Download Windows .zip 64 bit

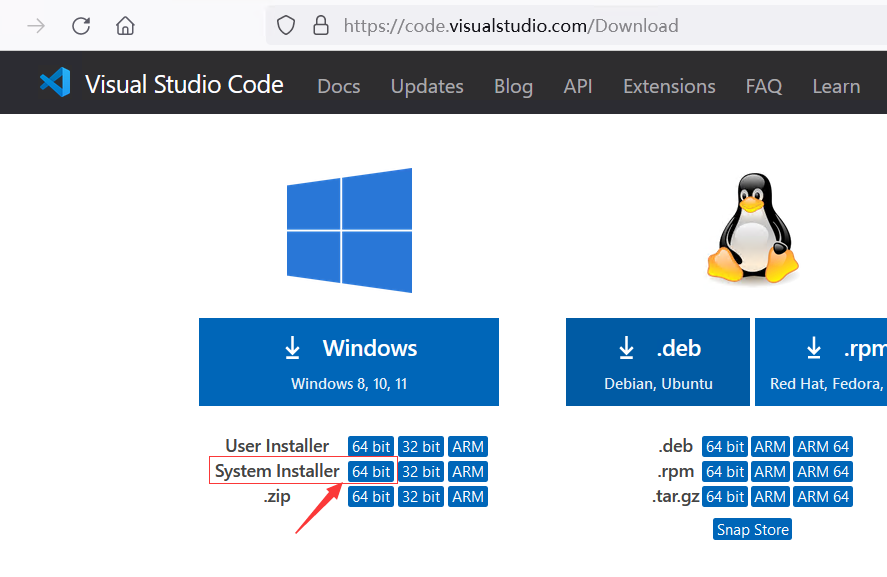[371, 497]
